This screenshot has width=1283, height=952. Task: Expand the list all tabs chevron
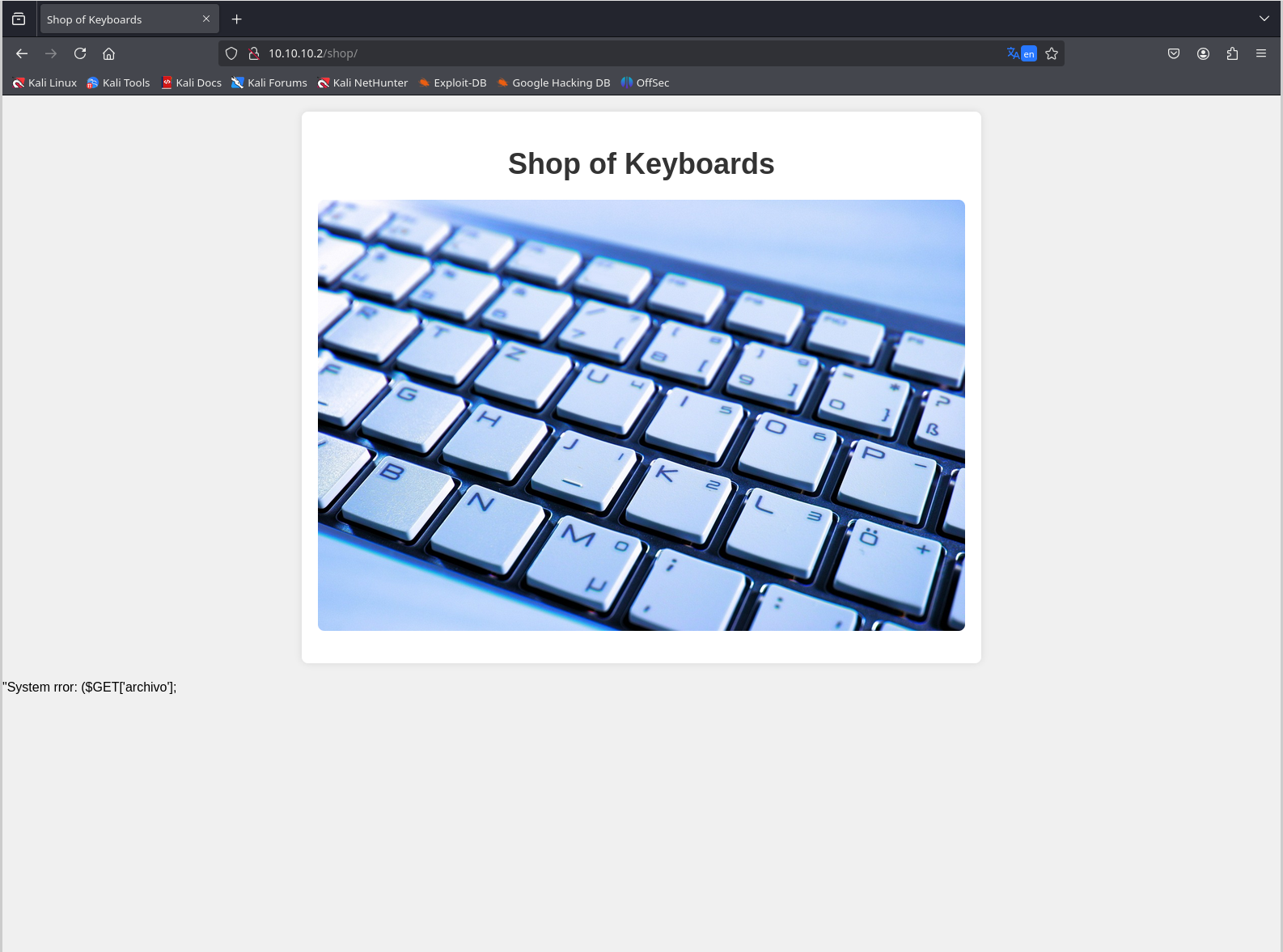click(1264, 19)
